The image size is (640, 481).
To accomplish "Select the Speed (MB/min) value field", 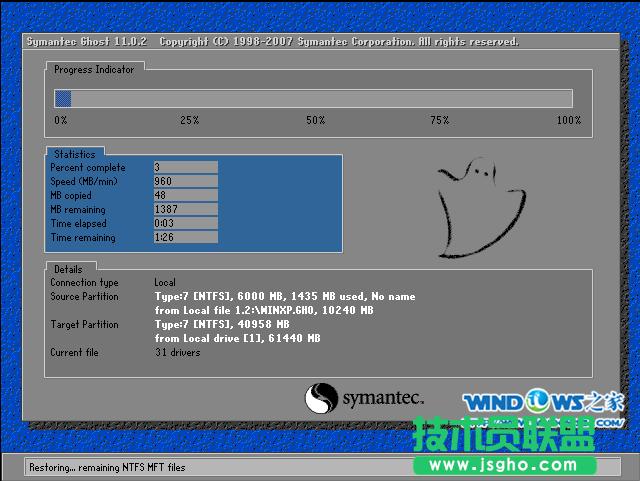I will click(185, 182).
